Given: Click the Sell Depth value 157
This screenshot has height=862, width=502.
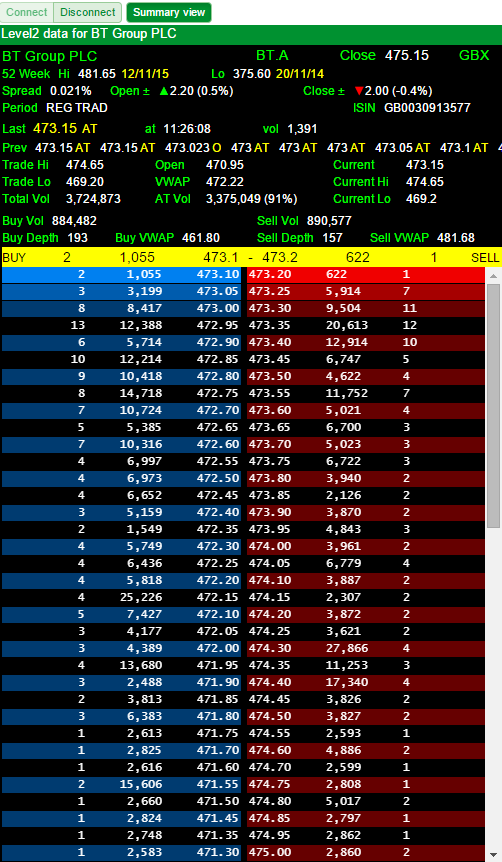Looking at the screenshot, I should pos(332,238).
